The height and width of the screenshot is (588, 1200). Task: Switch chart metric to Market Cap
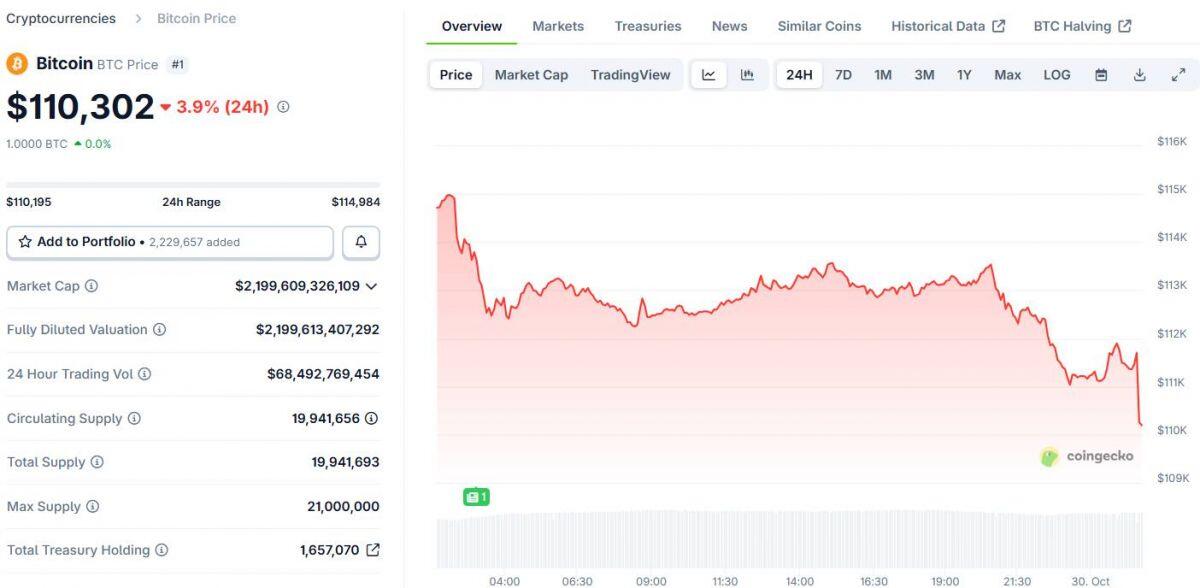pos(531,74)
